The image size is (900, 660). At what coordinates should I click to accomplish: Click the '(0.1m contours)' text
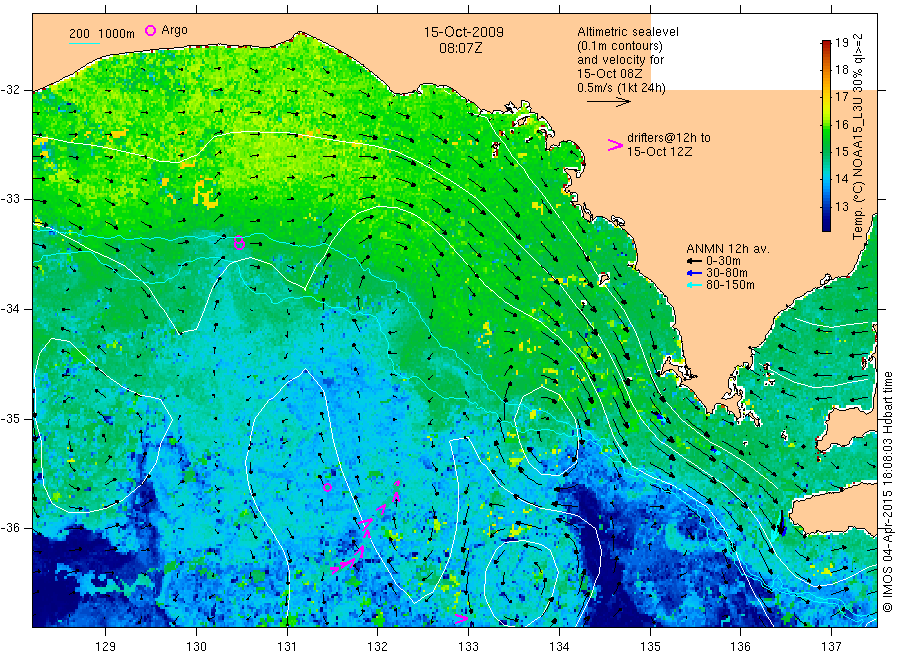[x=620, y=46]
